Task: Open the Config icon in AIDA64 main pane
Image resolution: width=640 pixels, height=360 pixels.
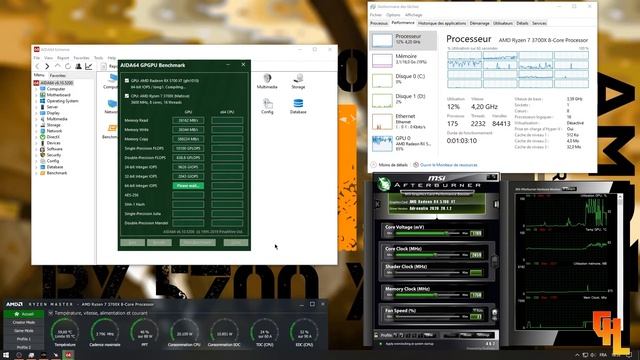Action: [x=267, y=106]
